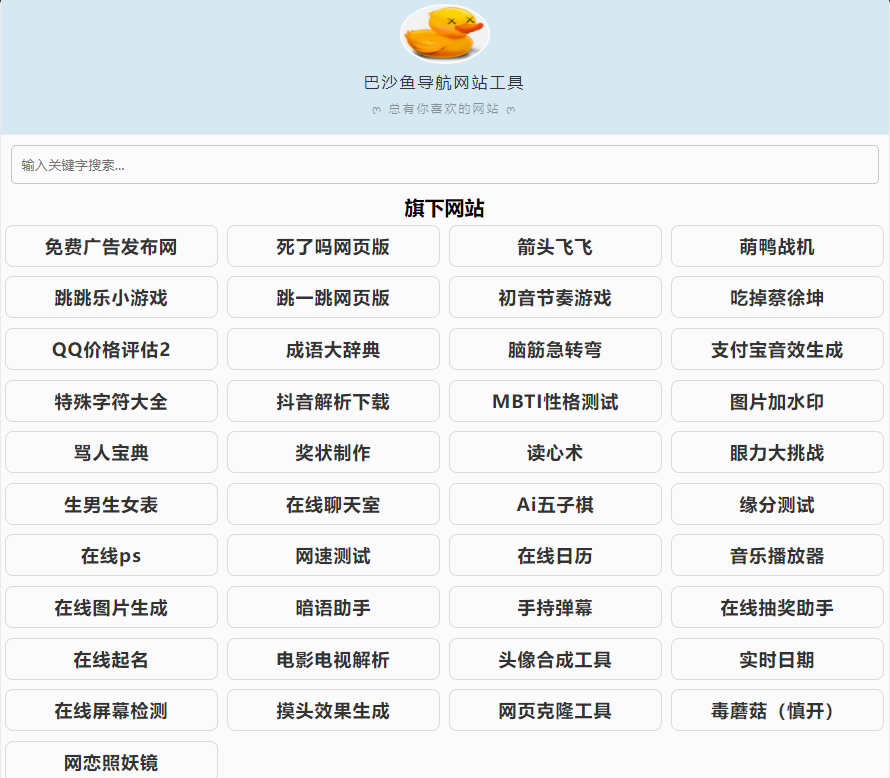Go to 成语大辞典 dictionary

tap(333, 350)
